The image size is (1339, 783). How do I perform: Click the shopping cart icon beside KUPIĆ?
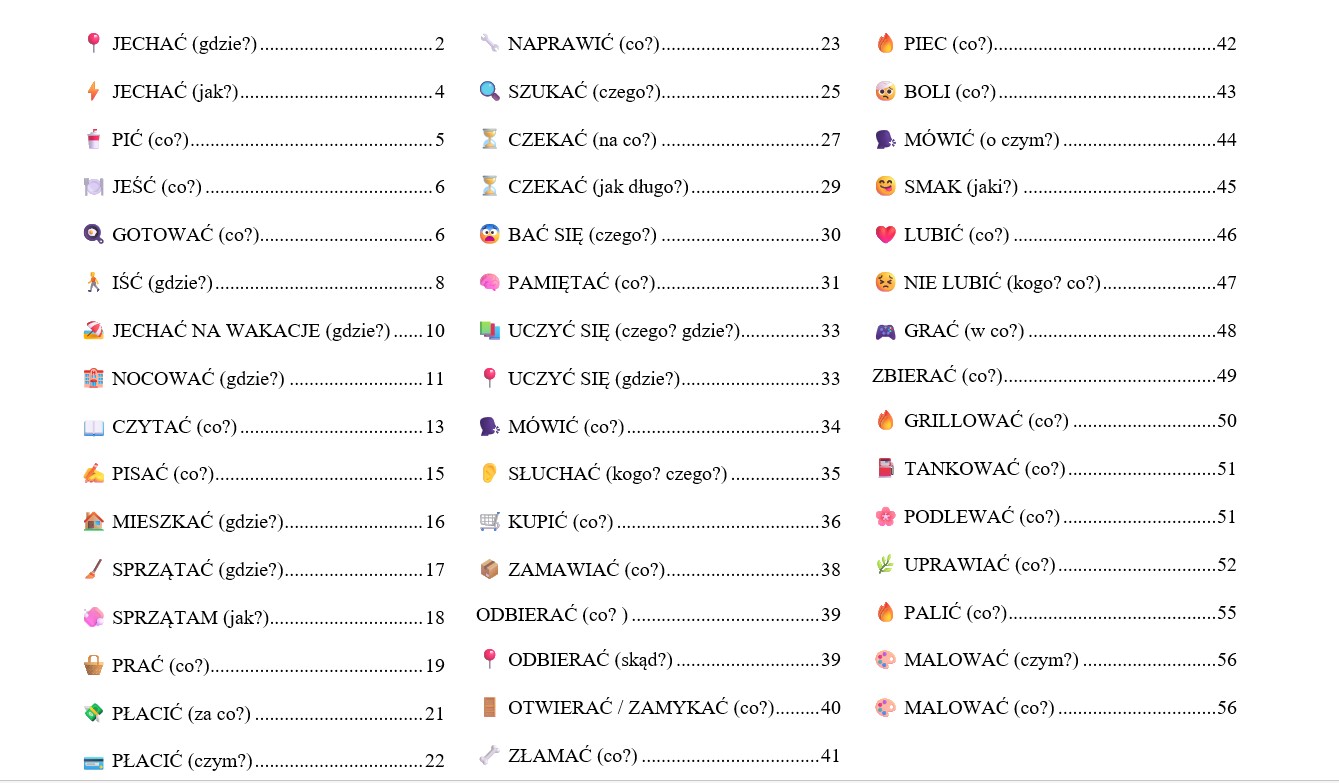coord(489,522)
